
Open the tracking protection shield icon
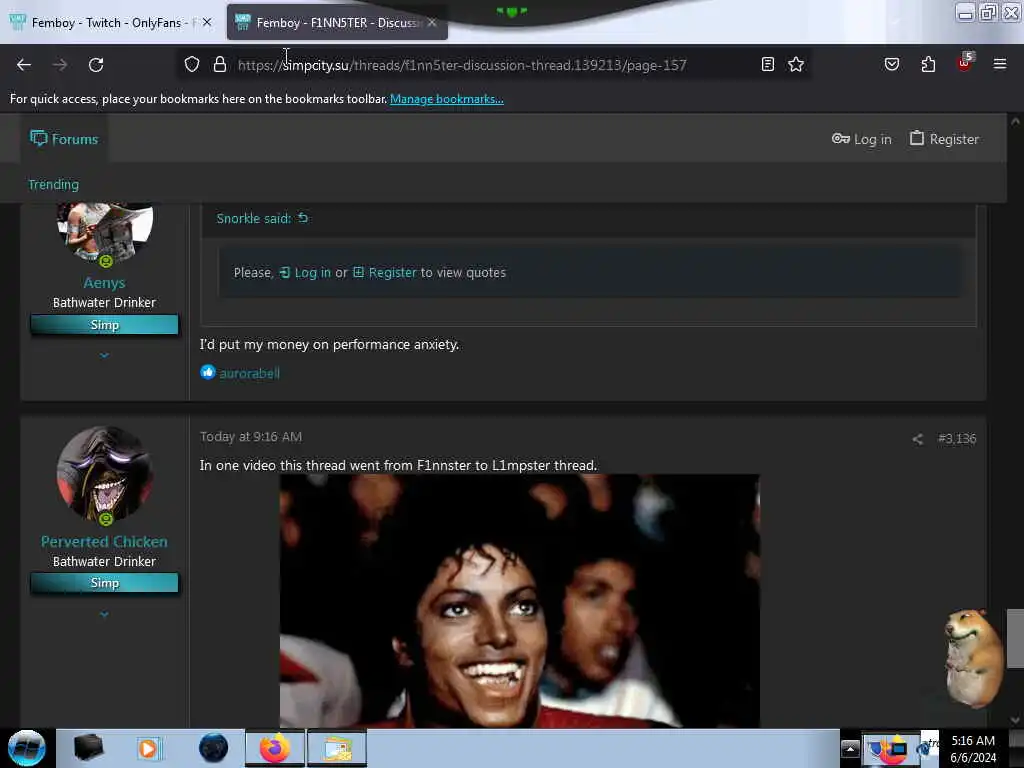pos(191,64)
